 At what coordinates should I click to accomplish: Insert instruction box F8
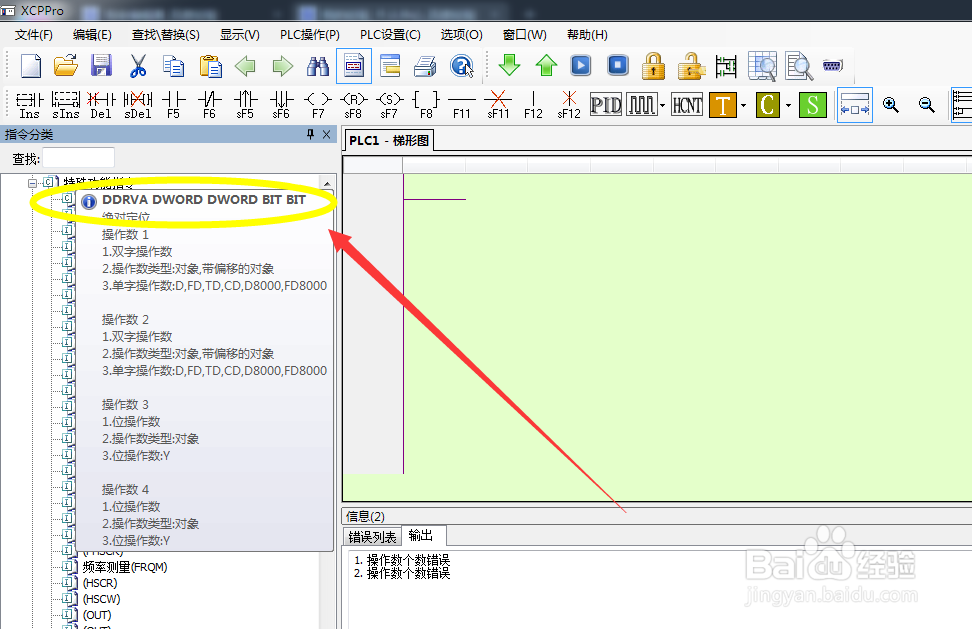[x=426, y=105]
